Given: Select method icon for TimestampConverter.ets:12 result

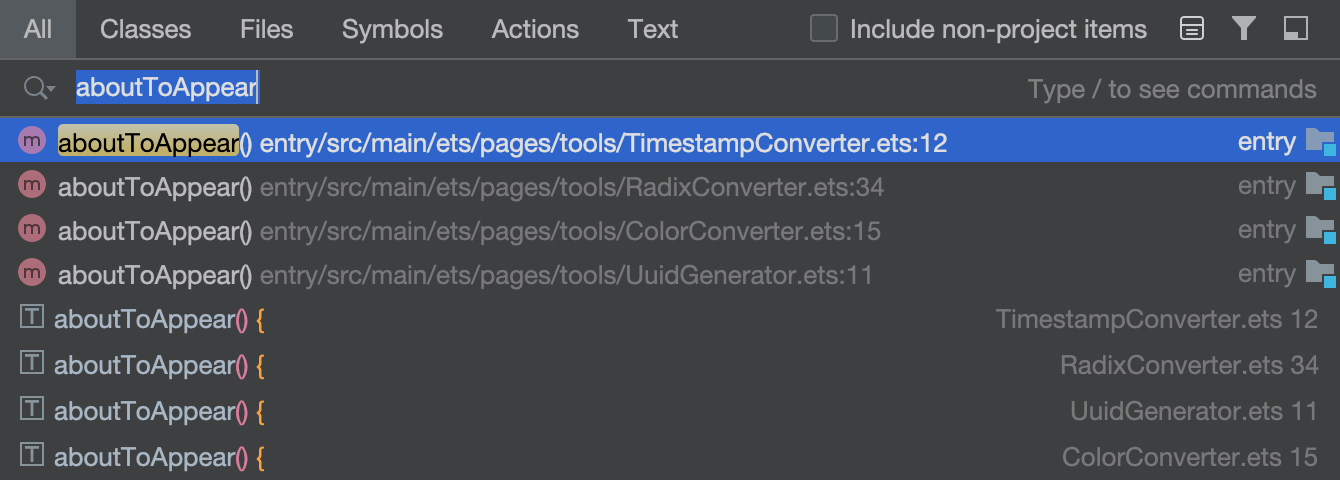Looking at the screenshot, I should click(33, 141).
